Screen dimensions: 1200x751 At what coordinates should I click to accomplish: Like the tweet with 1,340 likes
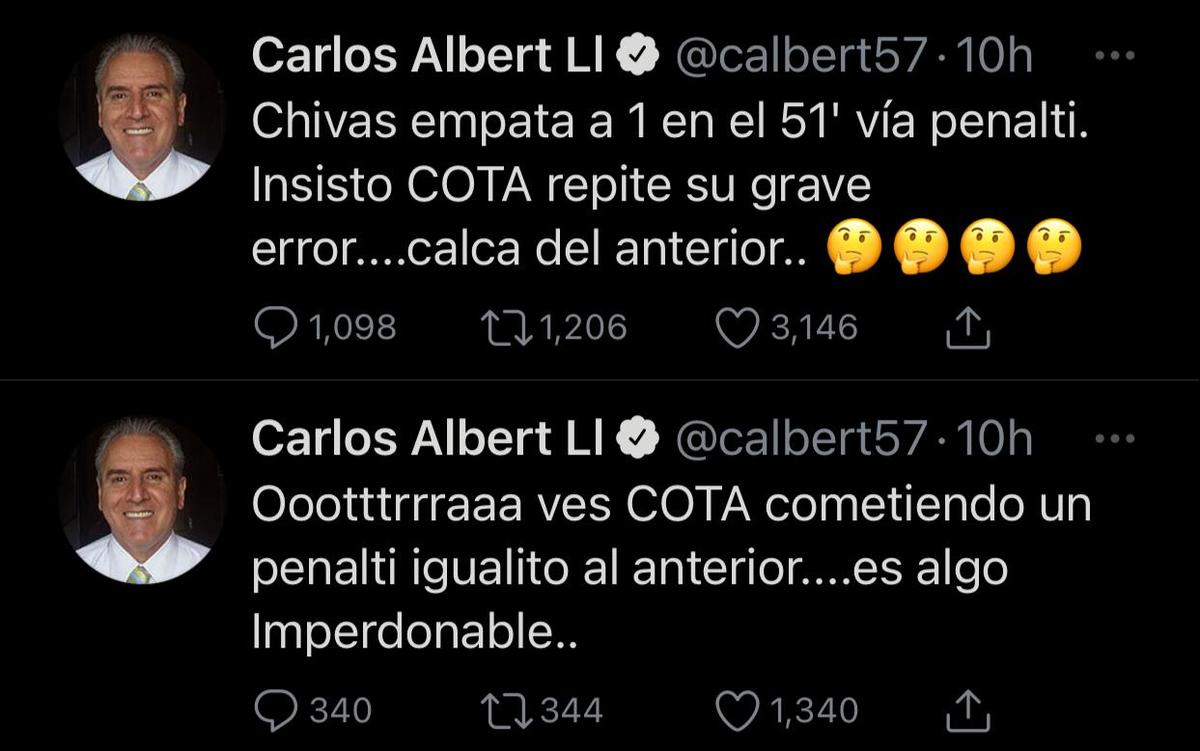[738, 710]
